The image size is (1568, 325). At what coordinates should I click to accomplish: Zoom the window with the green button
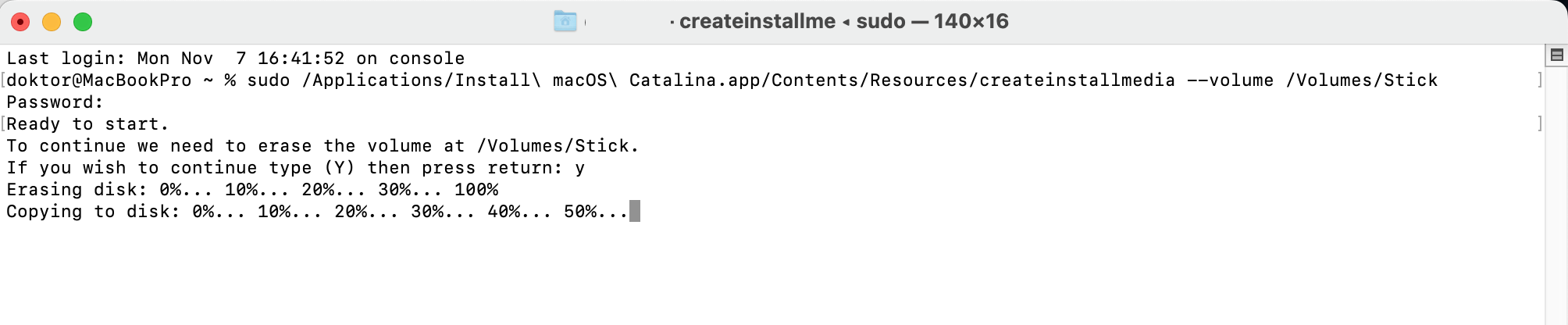83,22
